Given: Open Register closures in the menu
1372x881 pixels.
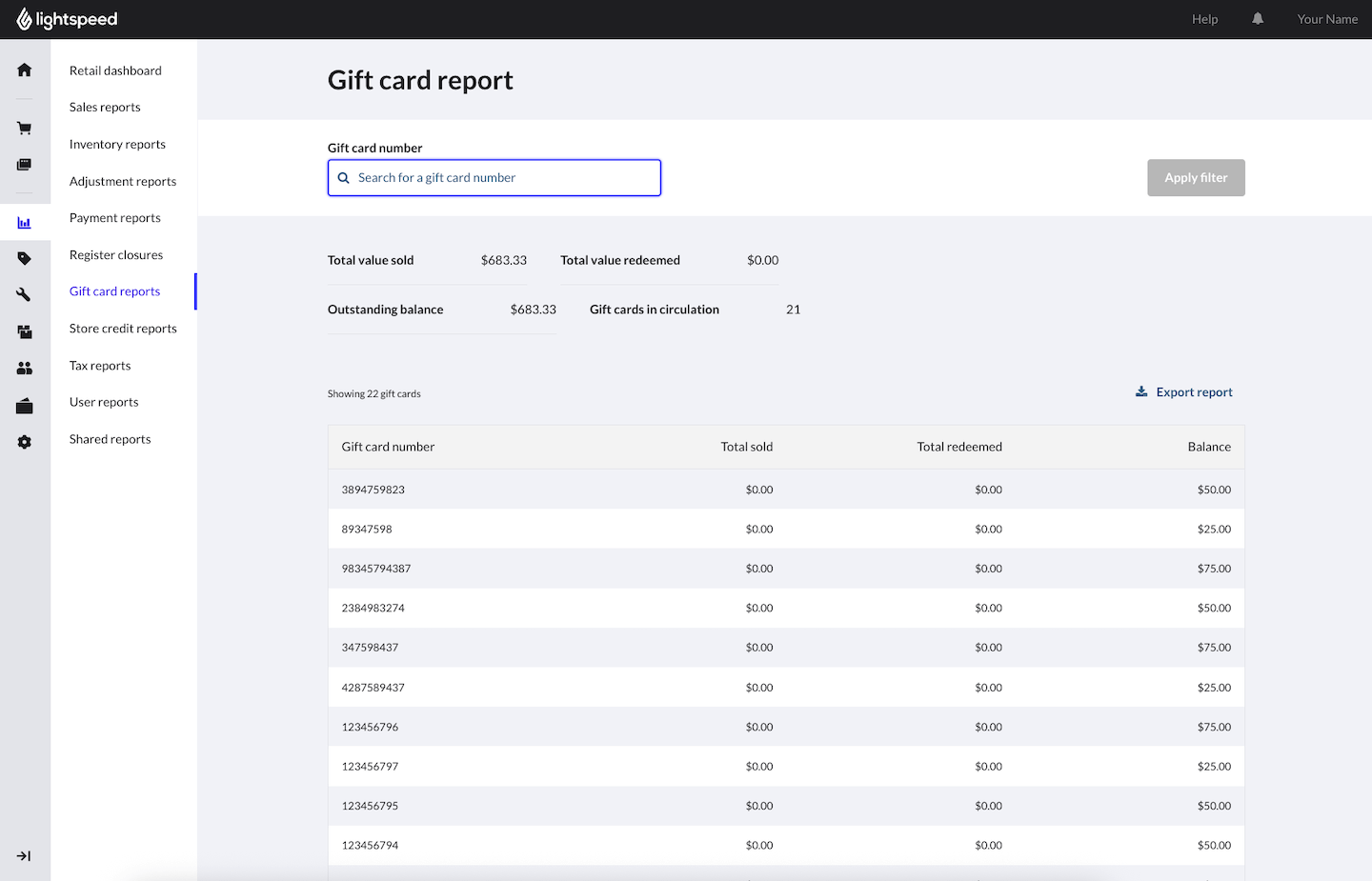Looking at the screenshot, I should click(116, 255).
